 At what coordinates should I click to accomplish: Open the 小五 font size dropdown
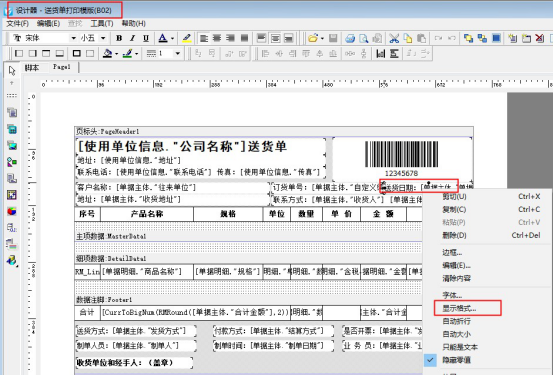[103, 38]
